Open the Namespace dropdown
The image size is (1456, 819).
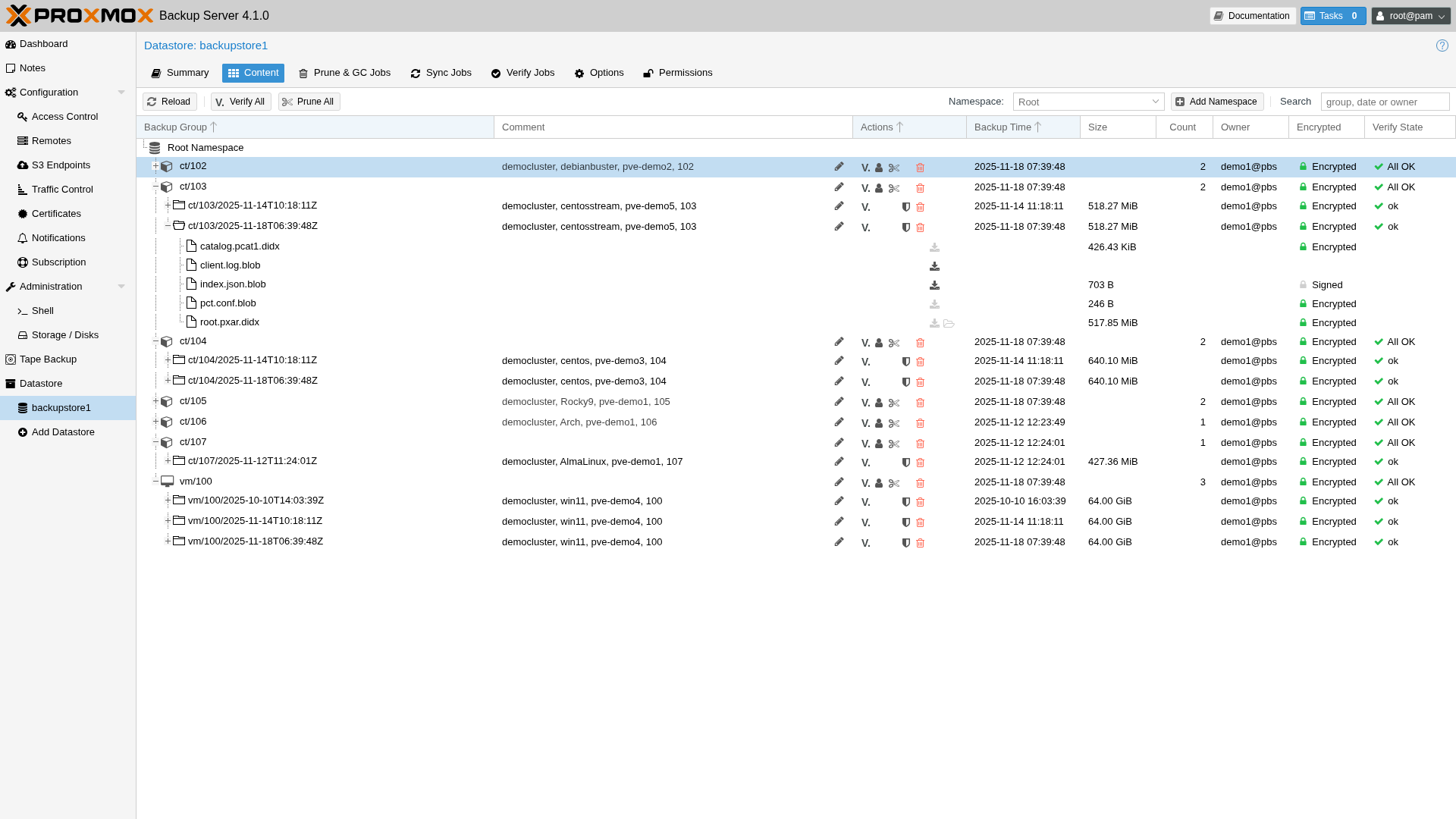click(1153, 101)
